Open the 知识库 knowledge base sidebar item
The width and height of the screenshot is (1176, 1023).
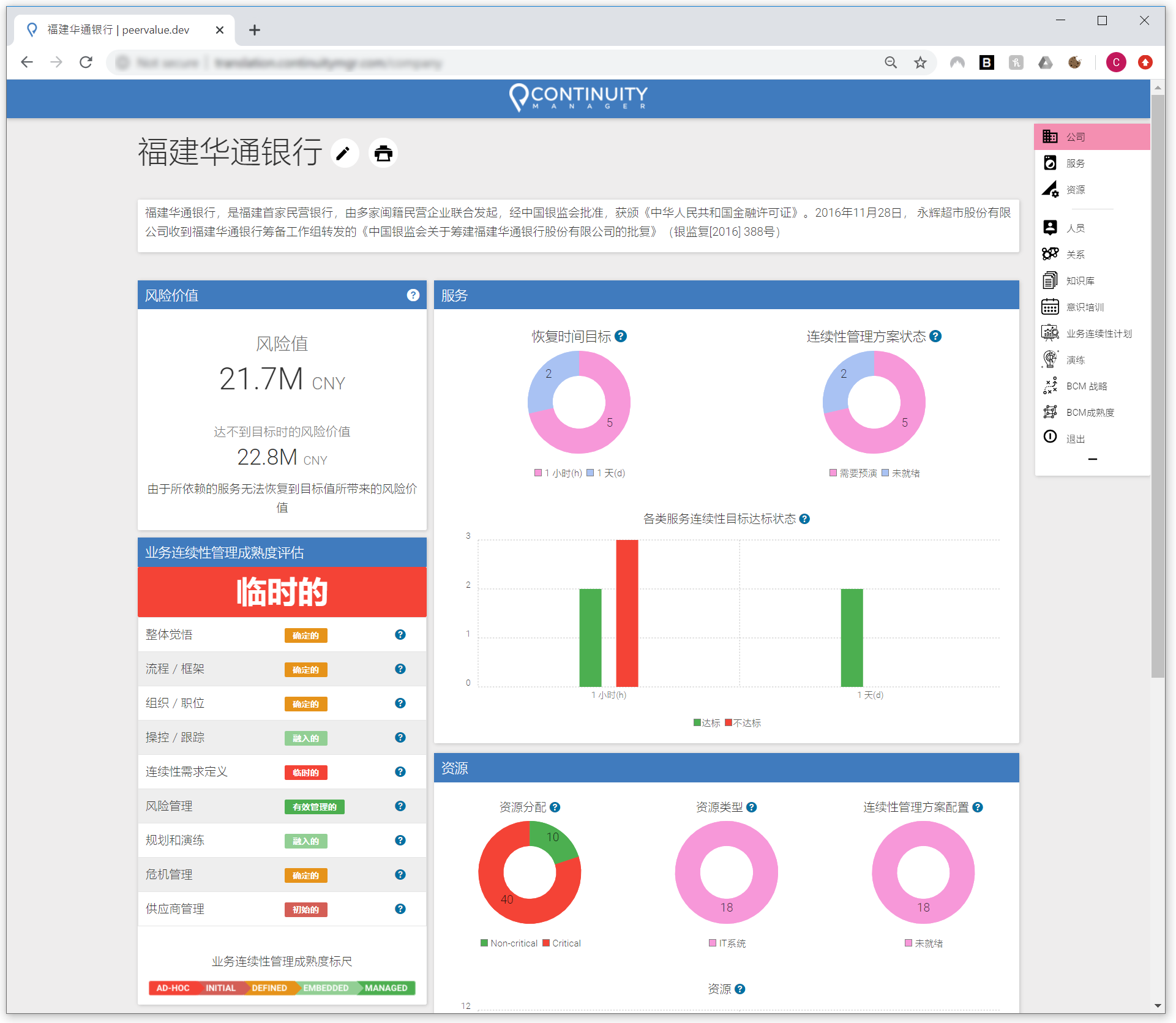(x=1079, y=280)
